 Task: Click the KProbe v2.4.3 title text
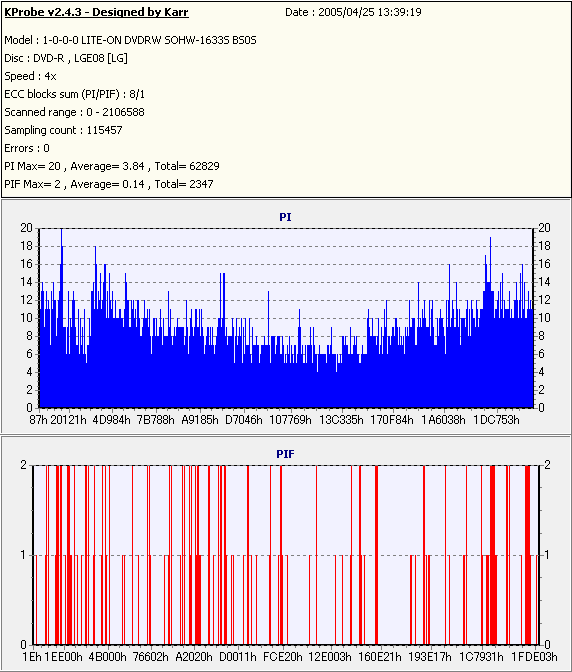pyautogui.click(x=96, y=12)
